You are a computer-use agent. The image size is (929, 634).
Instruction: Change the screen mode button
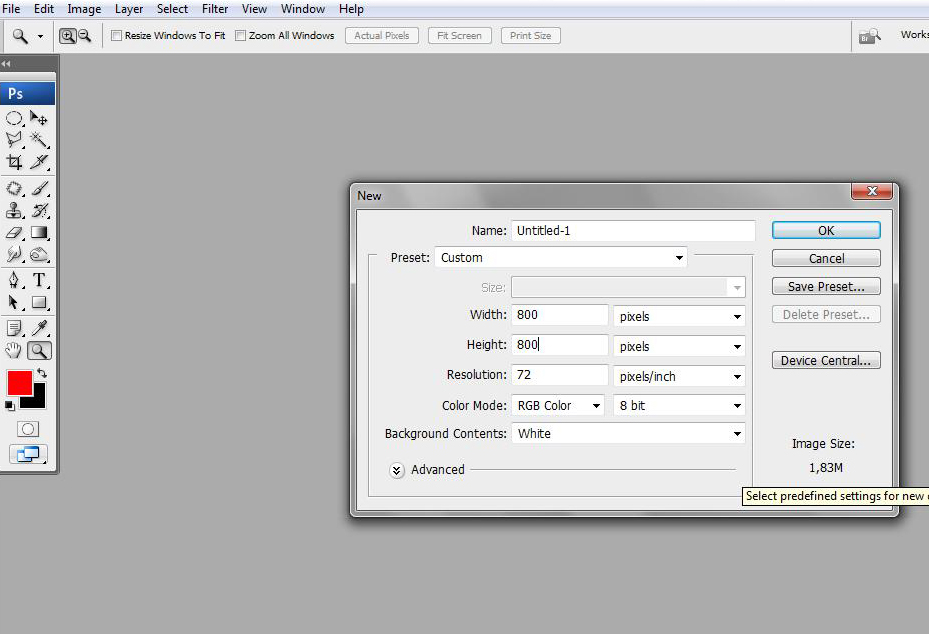pos(28,454)
